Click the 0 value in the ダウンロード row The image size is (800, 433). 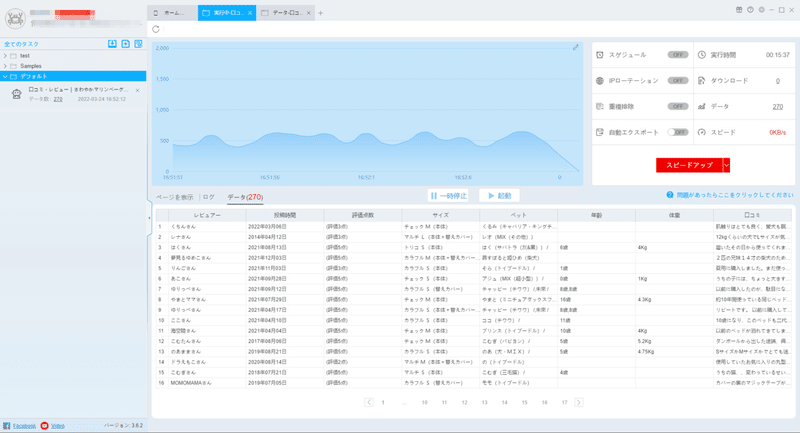pyautogui.click(x=778, y=81)
